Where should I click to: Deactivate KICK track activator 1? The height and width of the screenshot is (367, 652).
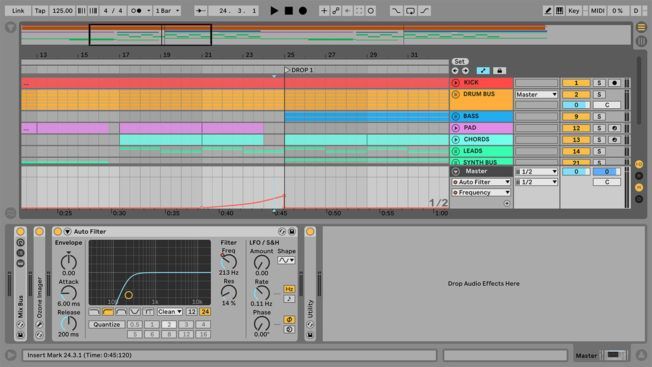pyautogui.click(x=576, y=83)
